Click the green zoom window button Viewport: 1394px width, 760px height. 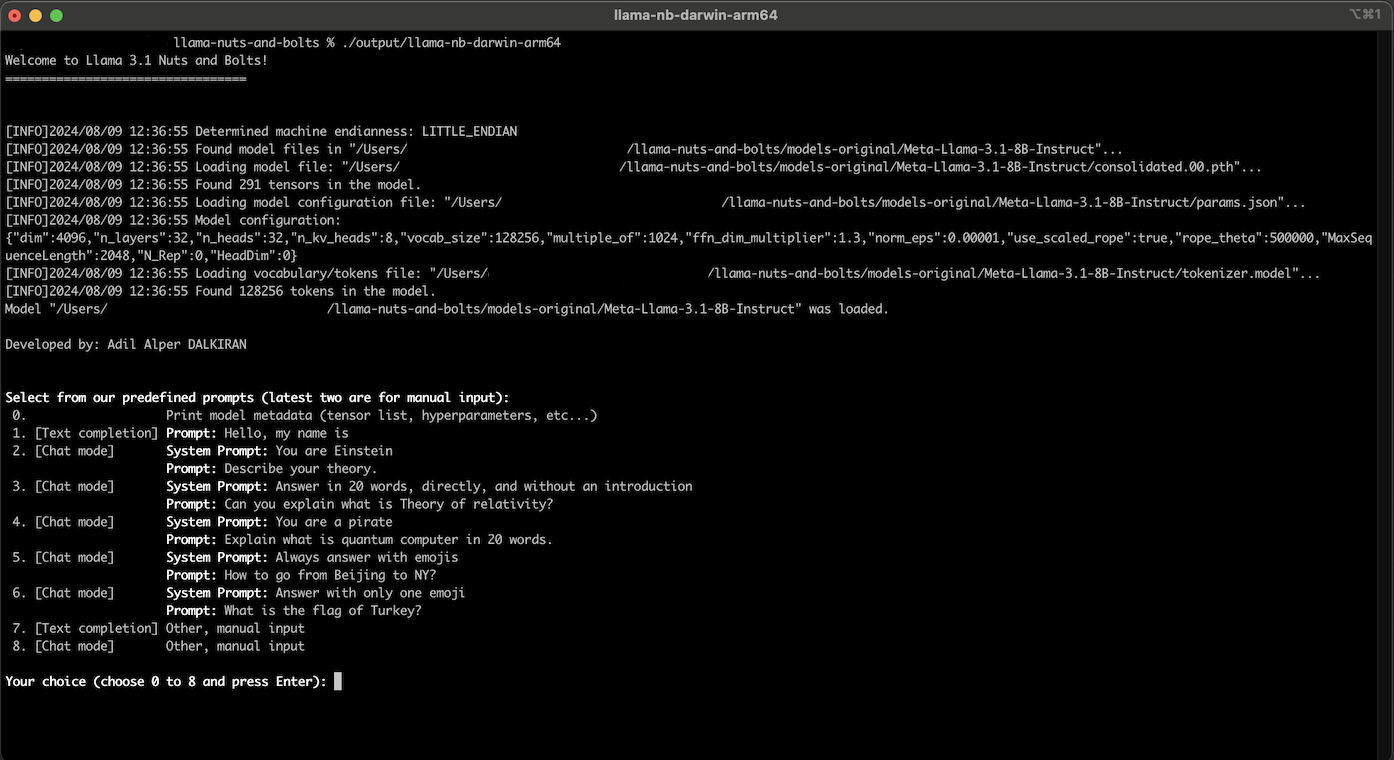point(56,15)
